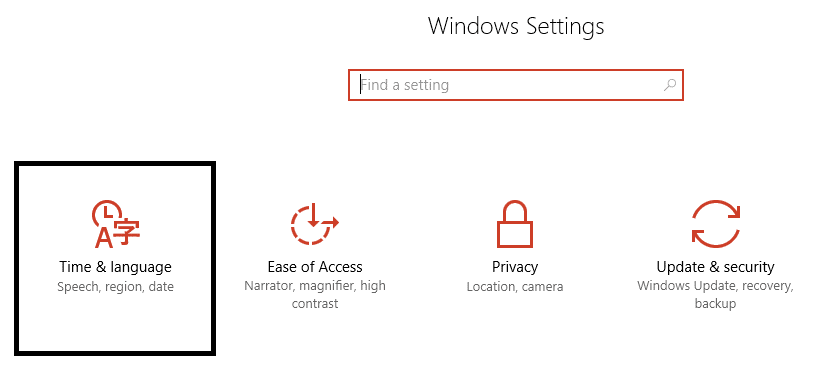This screenshot has width=832, height=390.
Task: Choose the Update & security tile
Action: [x=715, y=258]
